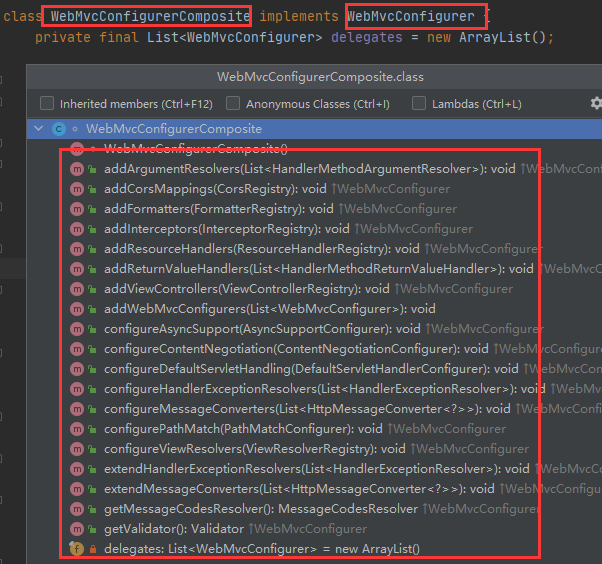Click method icon beside configureDefaultServletHandling
Viewport: 602px width, 564px height.
pos(77,369)
